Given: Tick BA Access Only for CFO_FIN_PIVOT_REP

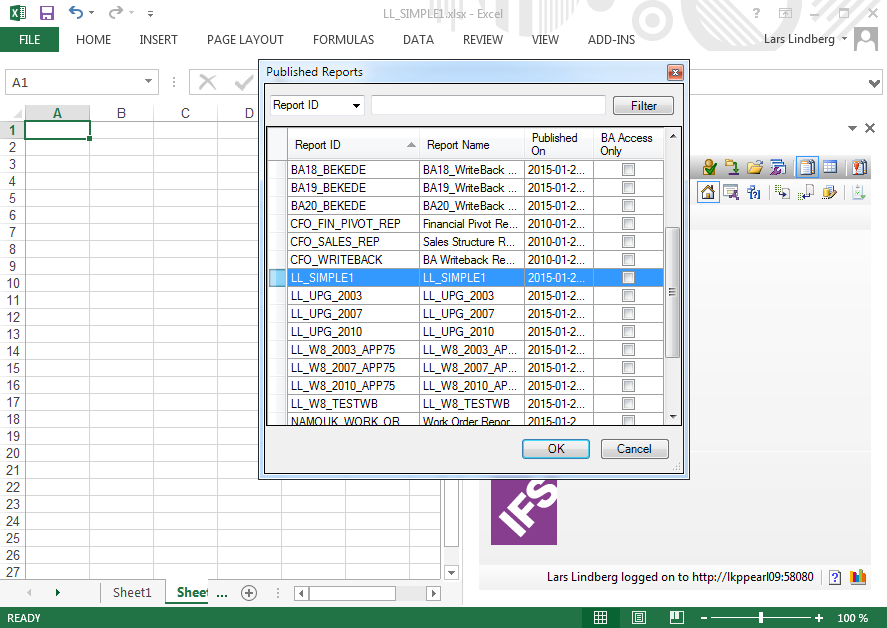Looking at the screenshot, I should point(628,224).
